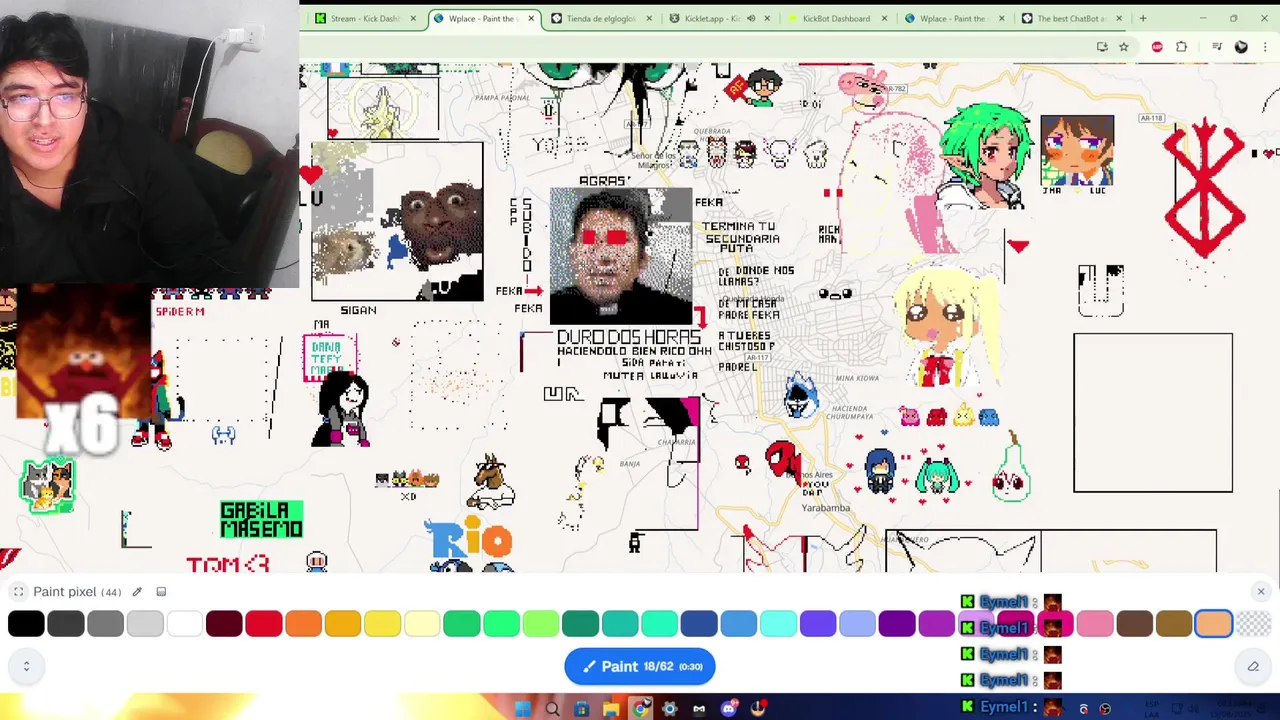Pick the cyan color swatch
This screenshot has height=720, width=1280.
tap(778, 624)
